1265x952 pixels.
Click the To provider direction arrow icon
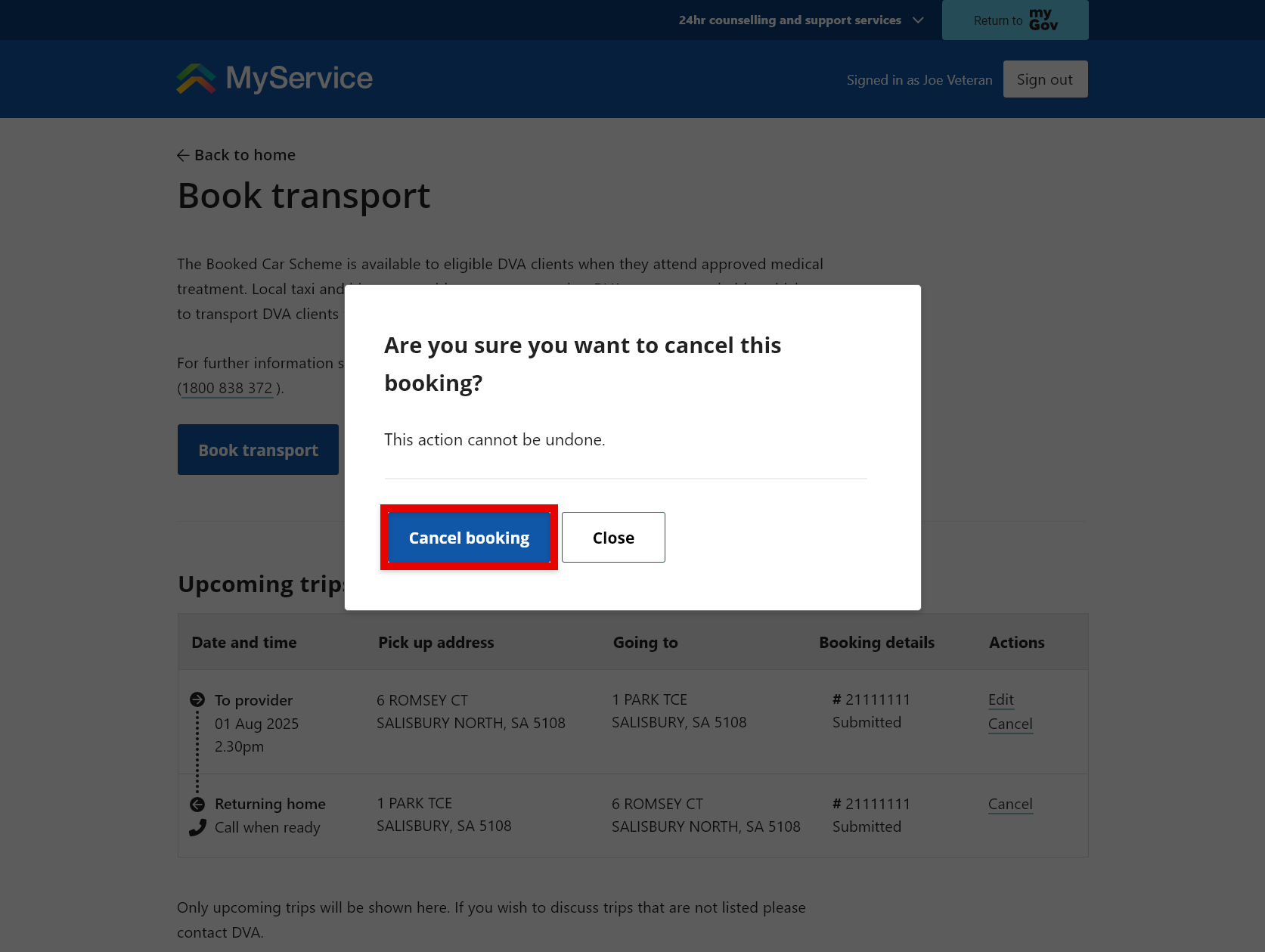tap(197, 699)
